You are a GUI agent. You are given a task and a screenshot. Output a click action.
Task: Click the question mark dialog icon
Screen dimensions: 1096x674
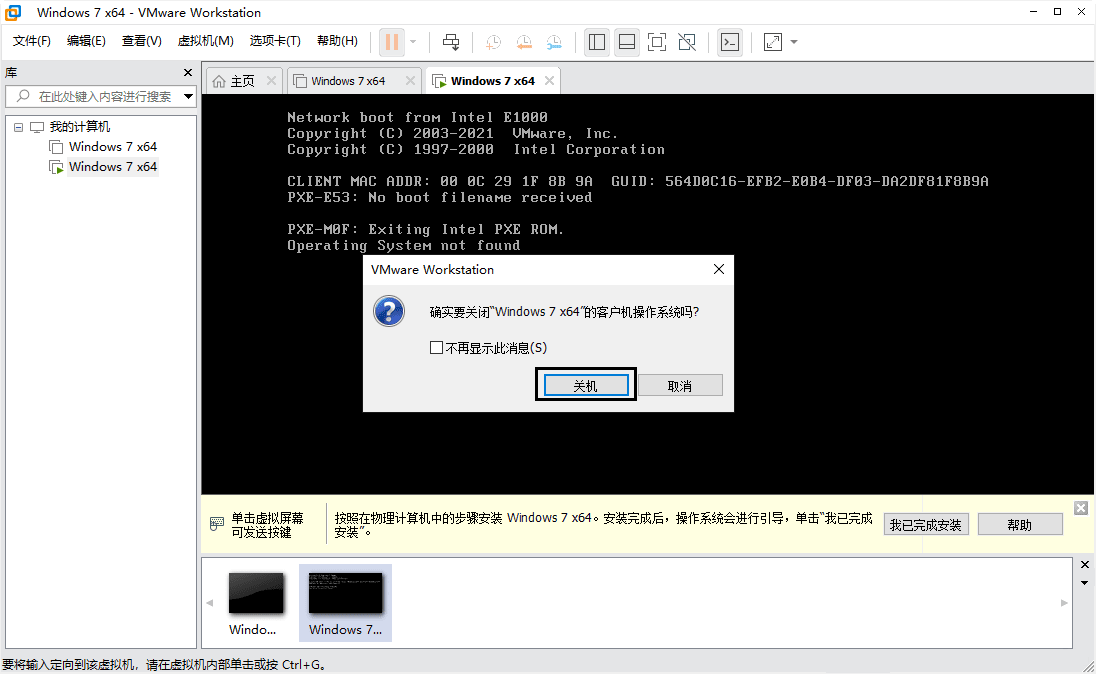pyautogui.click(x=389, y=311)
